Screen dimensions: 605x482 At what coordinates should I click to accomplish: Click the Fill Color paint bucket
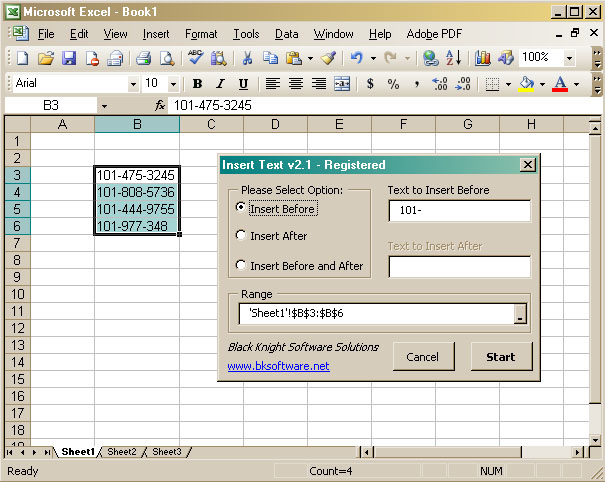[527, 84]
